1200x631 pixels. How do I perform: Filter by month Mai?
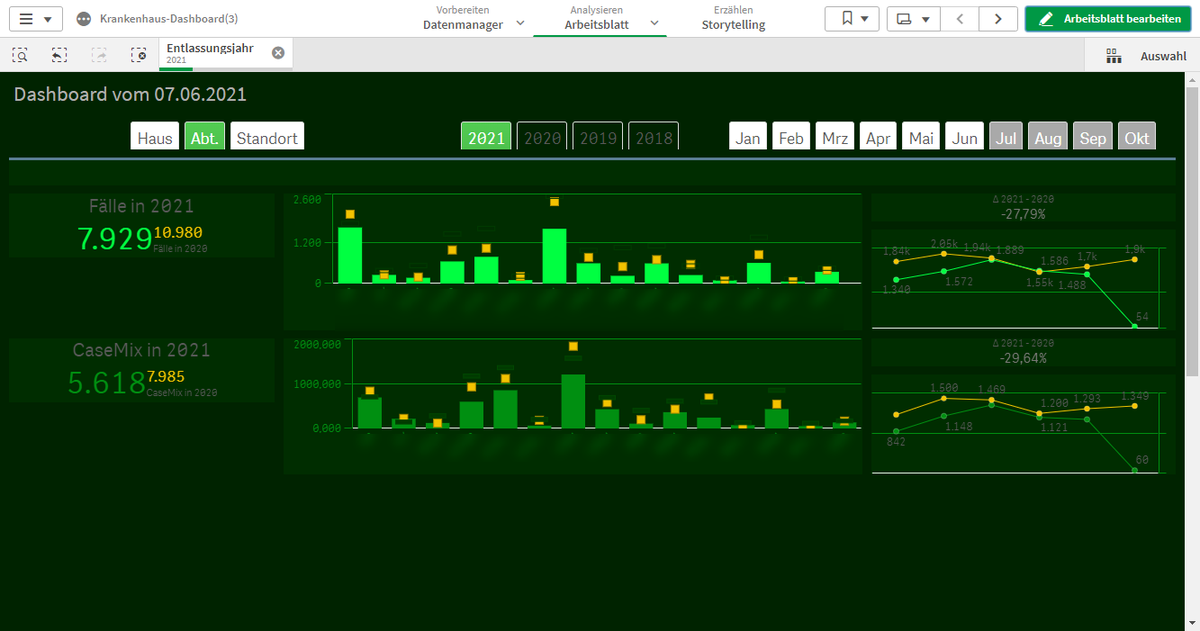(x=921, y=138)
